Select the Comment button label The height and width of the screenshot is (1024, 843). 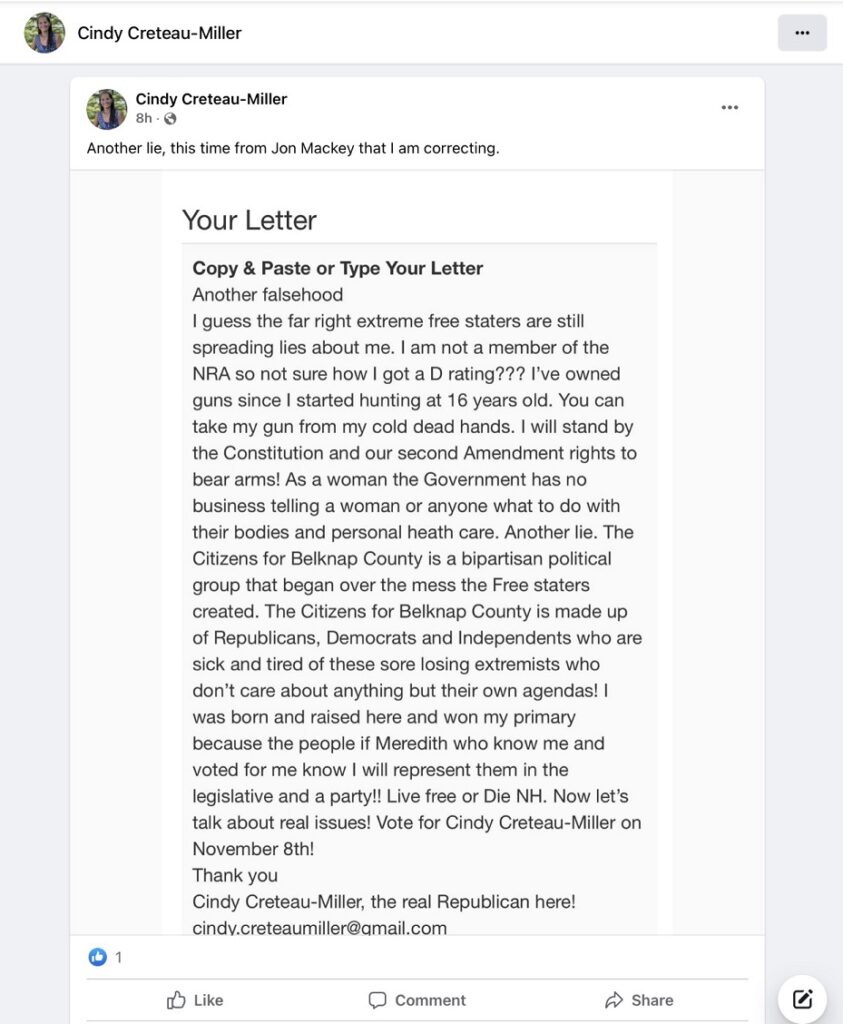point(430,1000)
